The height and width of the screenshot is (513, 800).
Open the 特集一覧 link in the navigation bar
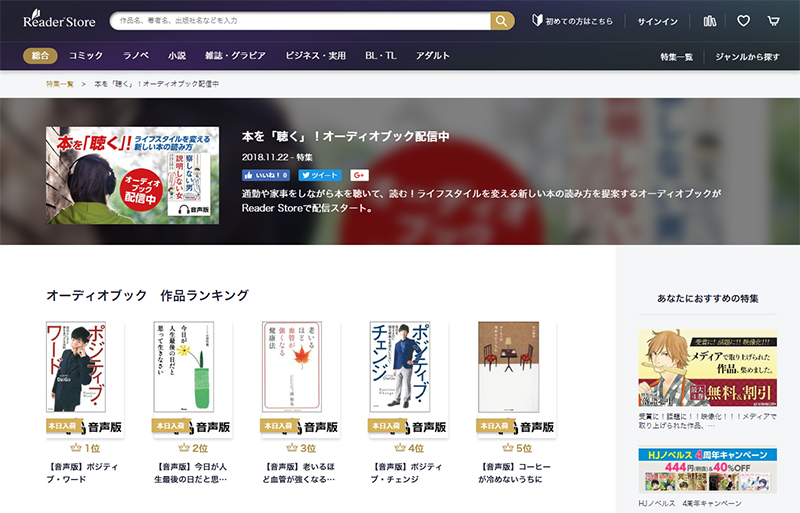(677, 57)
